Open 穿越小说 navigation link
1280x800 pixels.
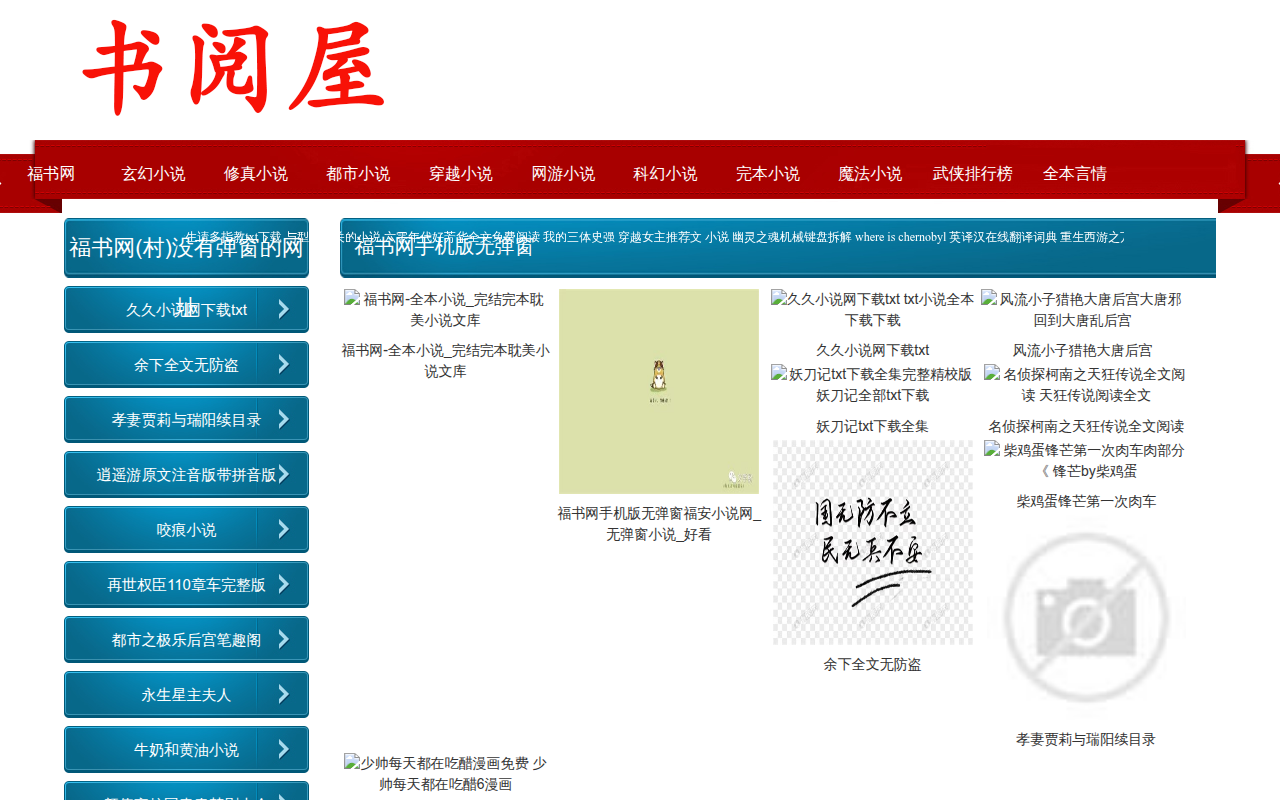[x=461, y=174]
